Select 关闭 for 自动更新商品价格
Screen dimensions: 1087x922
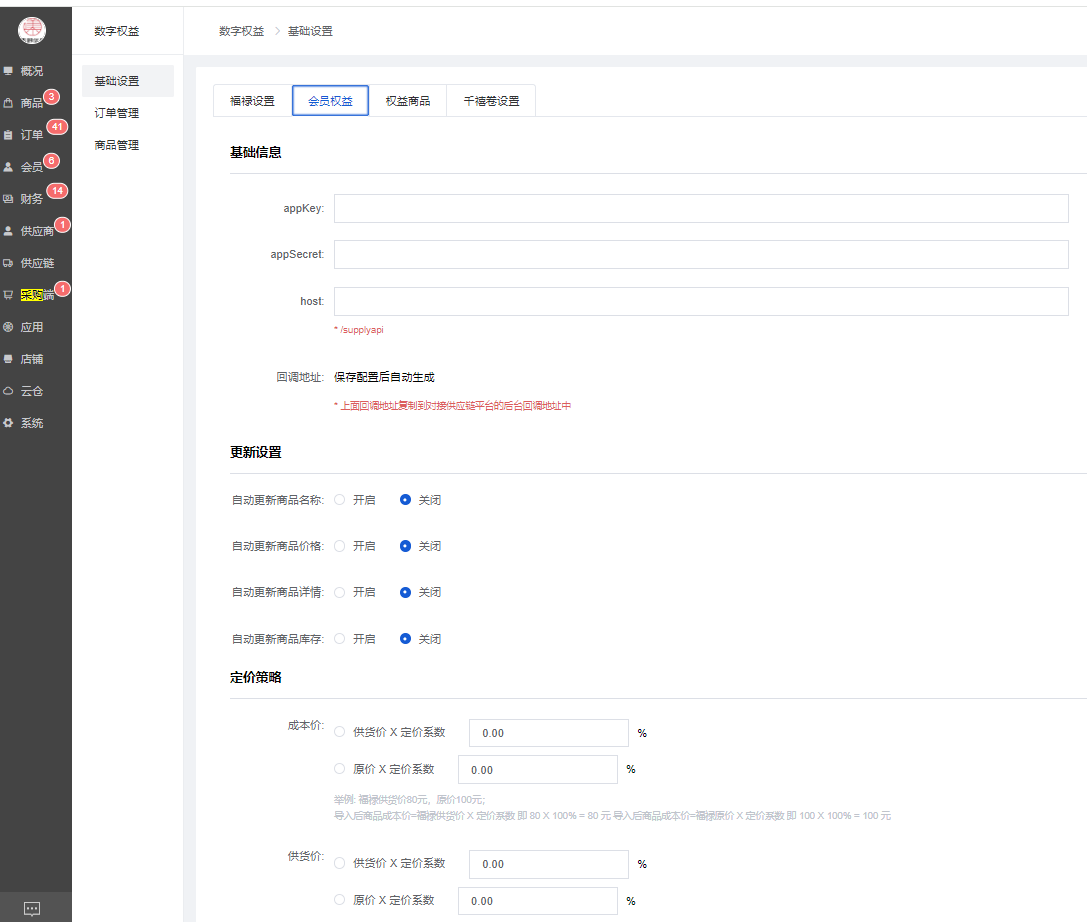pos(405,546)
